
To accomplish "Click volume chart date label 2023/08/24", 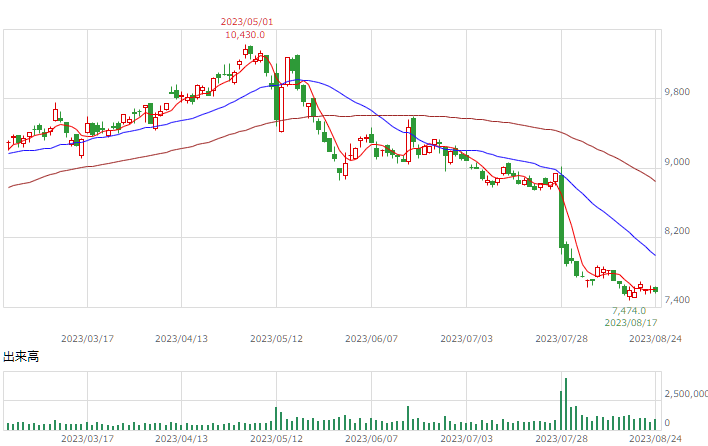I will point(656,439).
